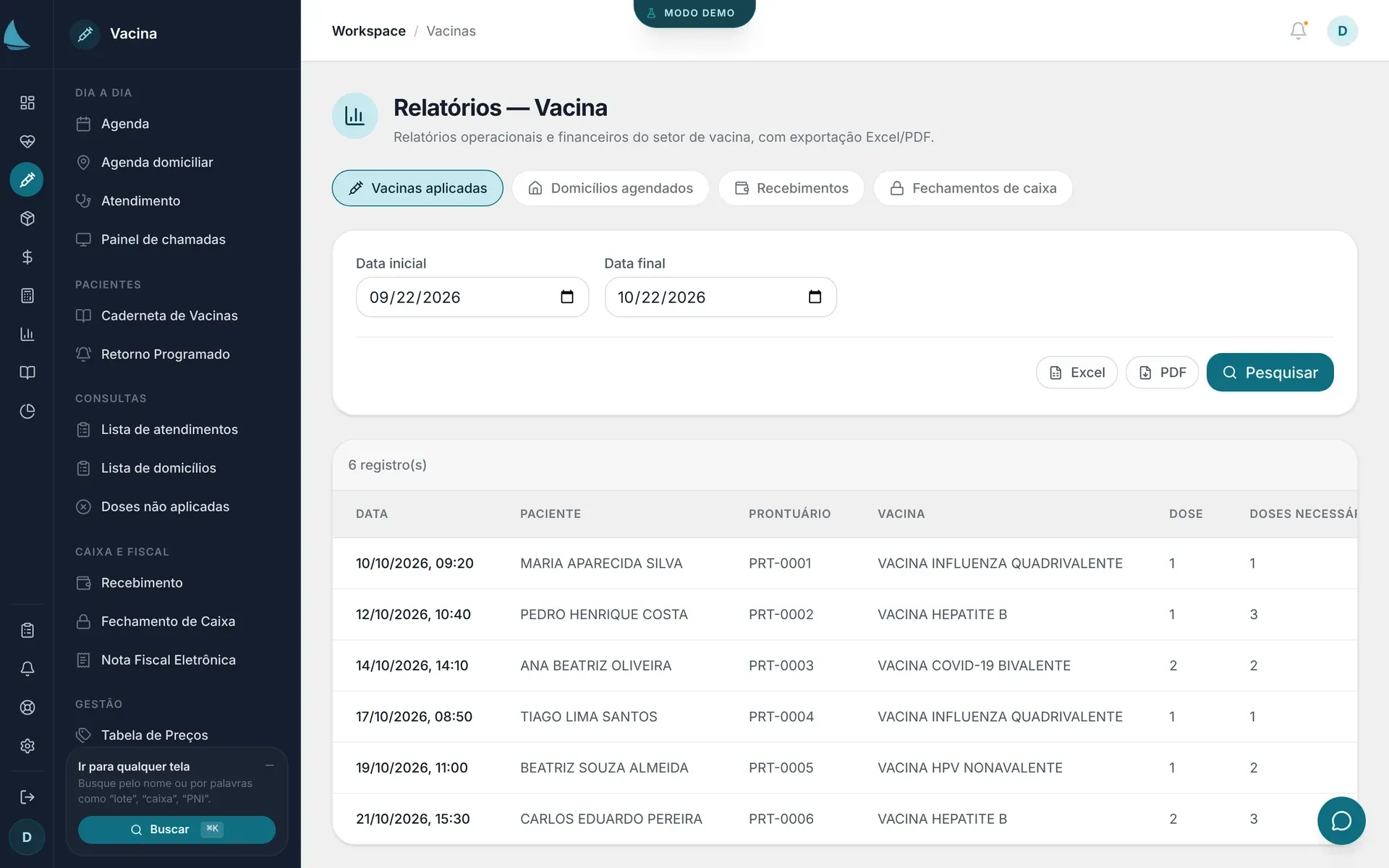Minimize the 'Ir para qualquer tela' card

pyautogui.click(x=269, y=765)
